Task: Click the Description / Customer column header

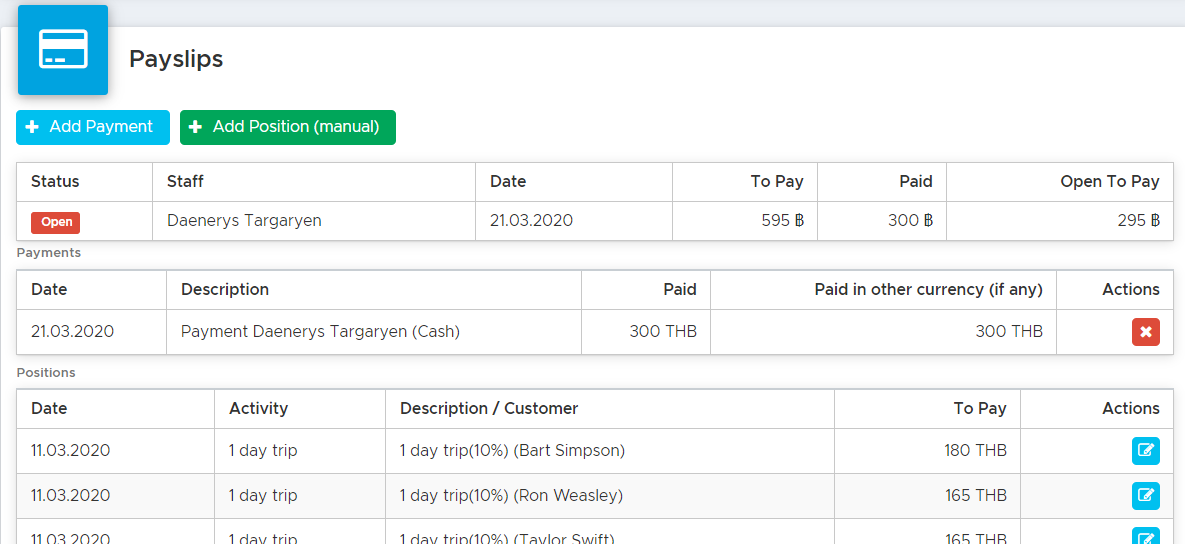Action: point(489,409)
